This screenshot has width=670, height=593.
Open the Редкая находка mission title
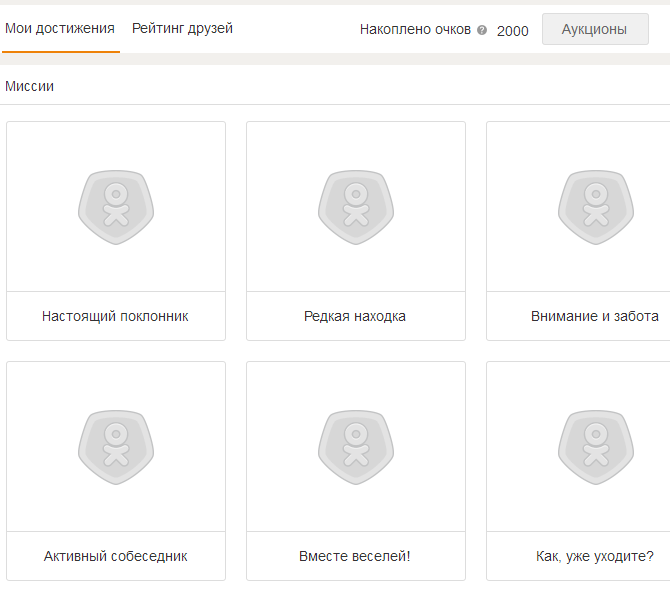click(355, 316)
